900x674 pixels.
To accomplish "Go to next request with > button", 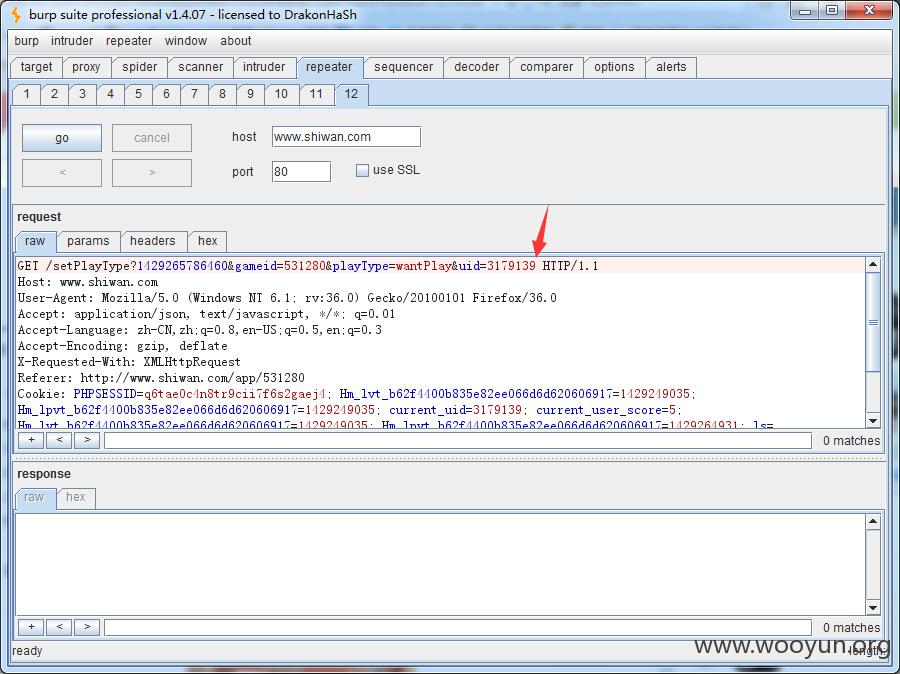I will (152, 172).
